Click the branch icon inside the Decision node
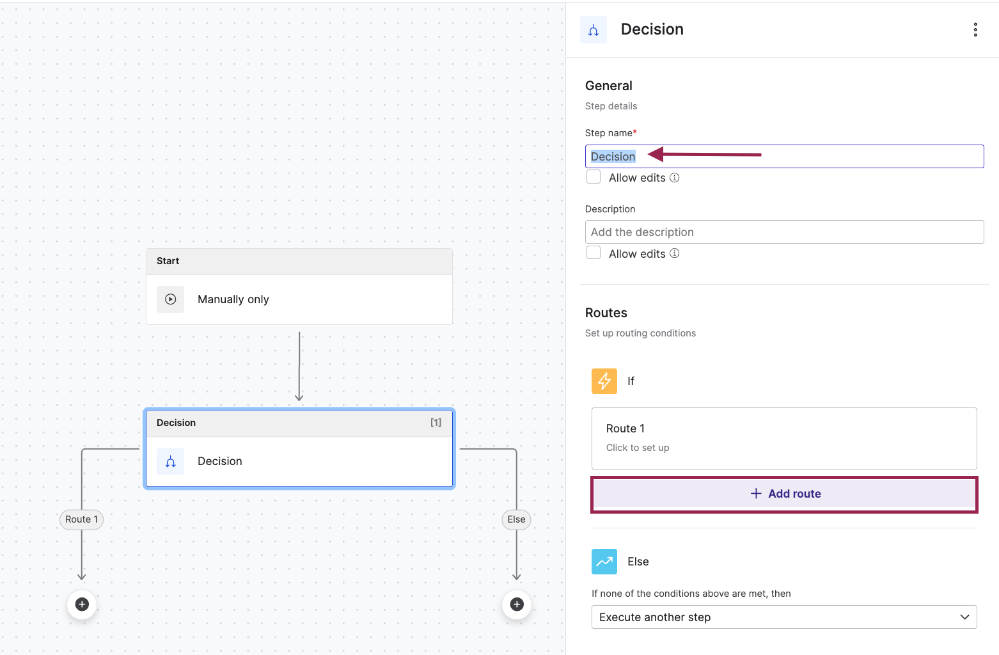The width and height of the screenshot is (999, 655). point(171,461)
